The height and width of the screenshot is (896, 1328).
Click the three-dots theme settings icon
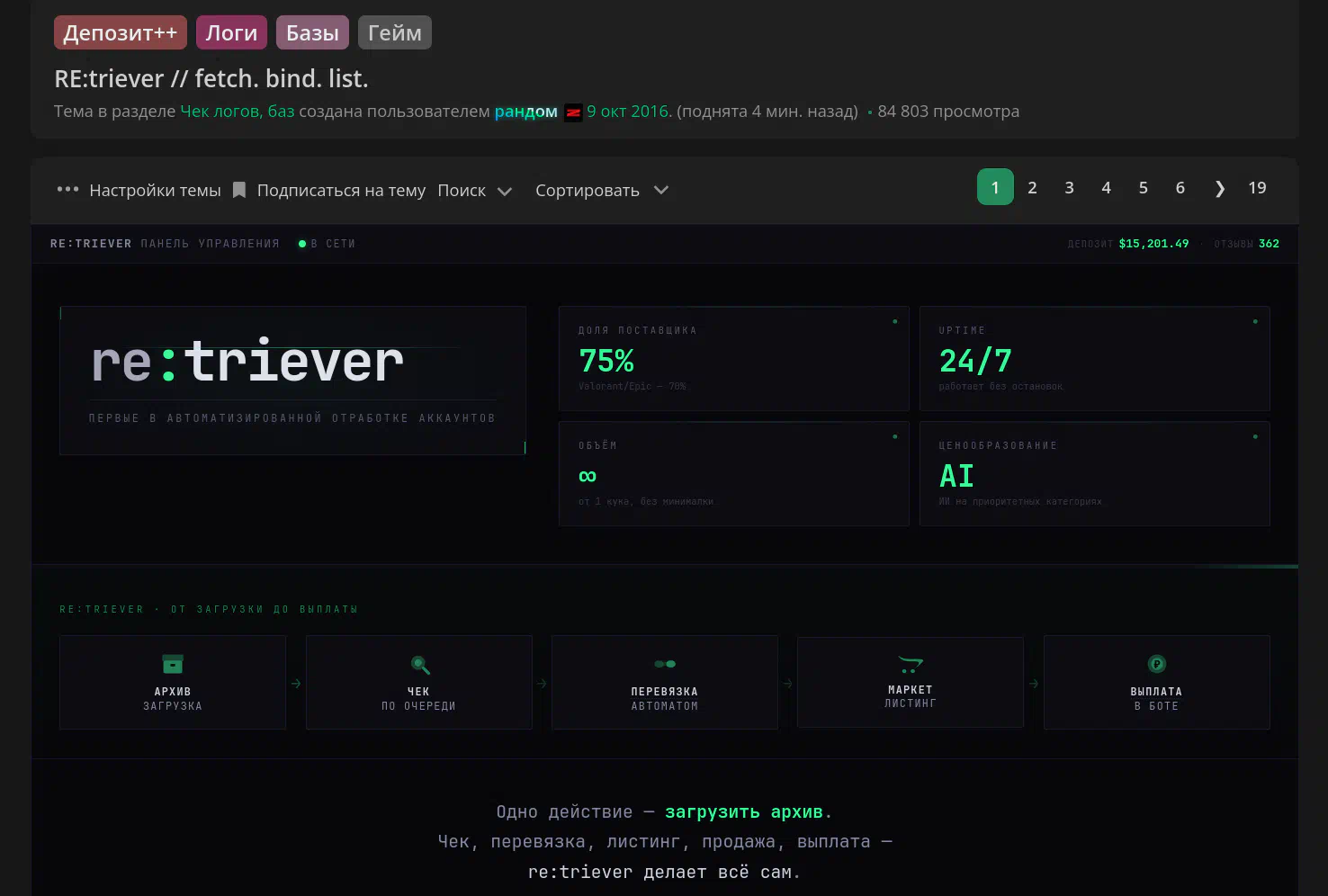(x=67, y=190)
